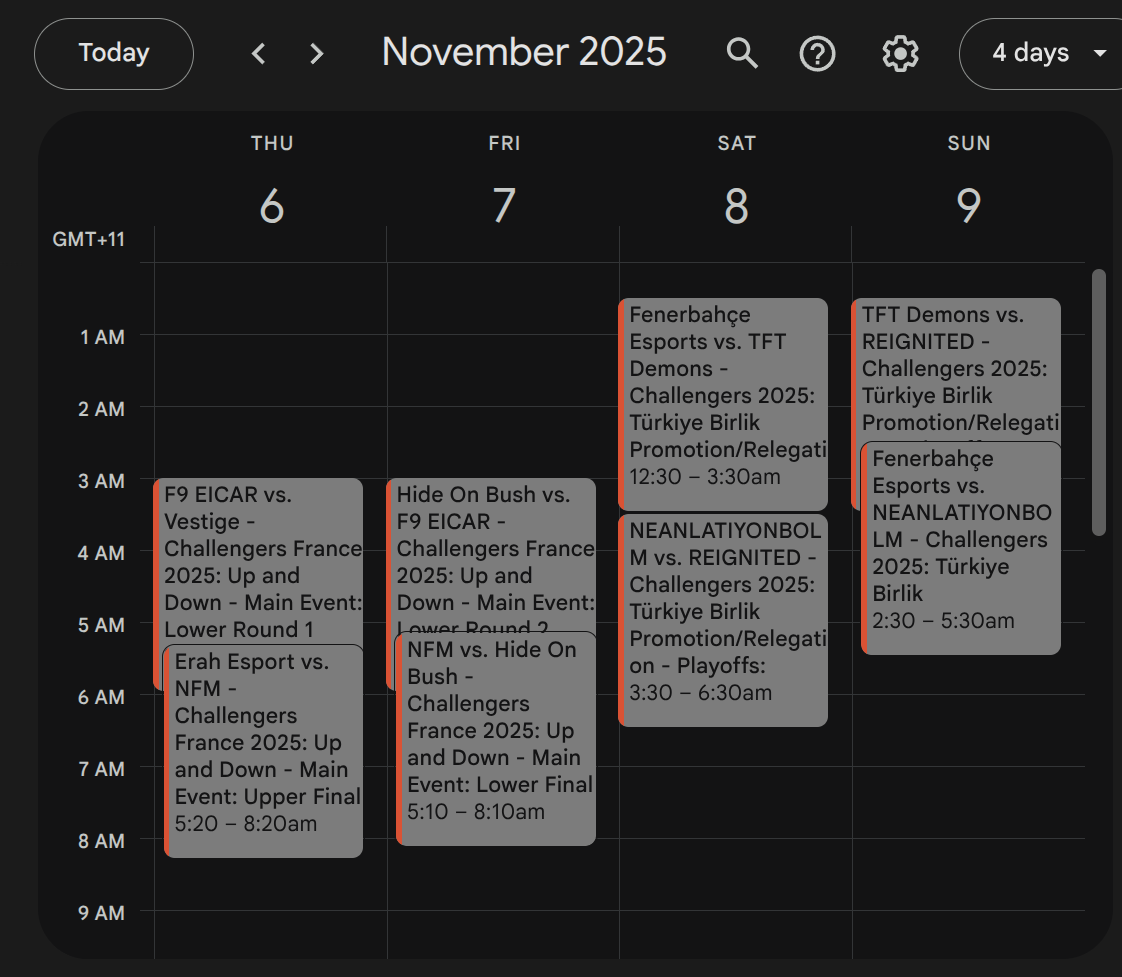The image size is (1122, 977).
Task: Open Hide On Bush vs. F9 EICAR event
Action: coord(494,548)
